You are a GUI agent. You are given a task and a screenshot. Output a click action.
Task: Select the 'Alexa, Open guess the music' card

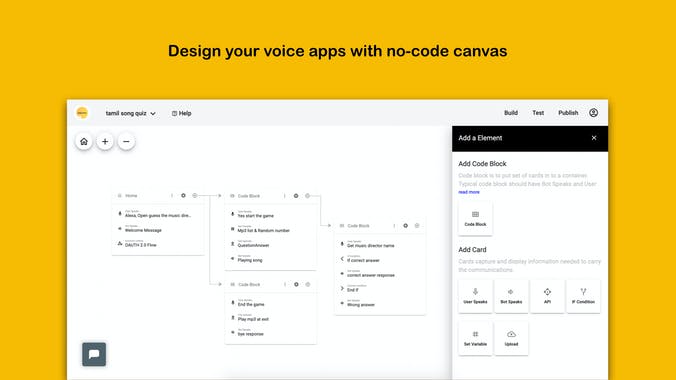click(x=158, y=214)
